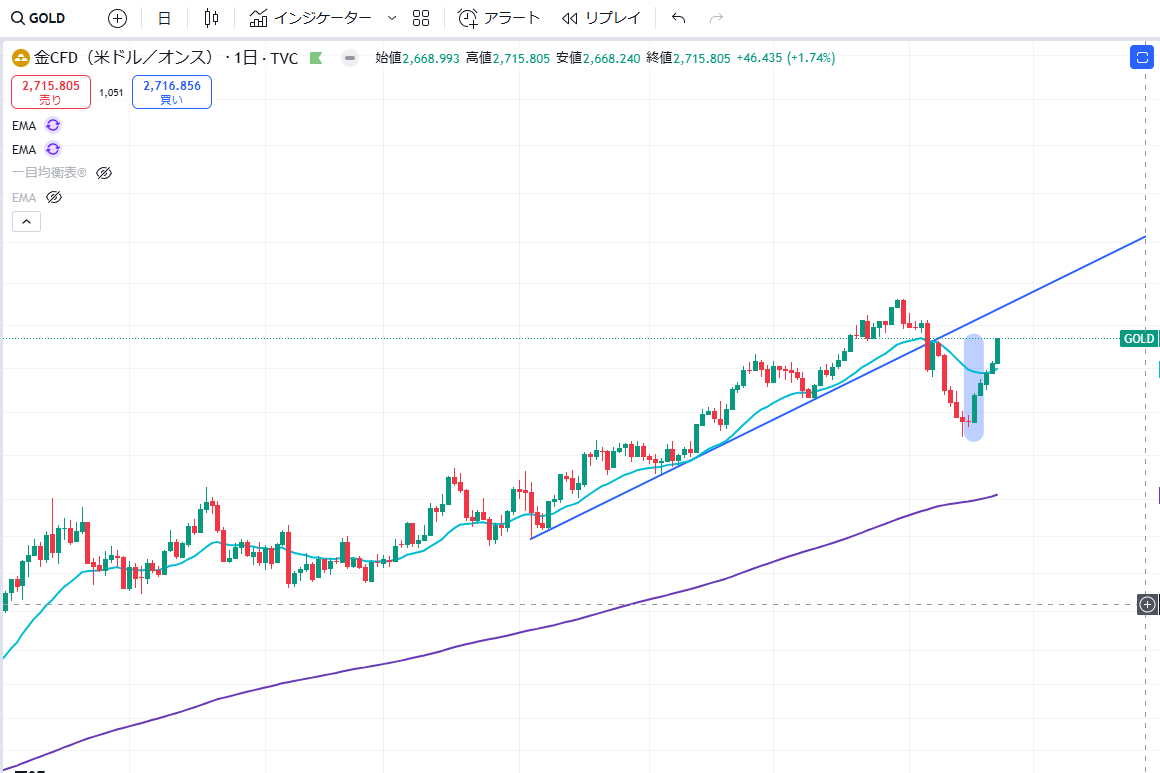Screen dimensions: 1160x773
Task: Open the daily timeframe selector
Action: pyautogui.click(x=164, y=18)
